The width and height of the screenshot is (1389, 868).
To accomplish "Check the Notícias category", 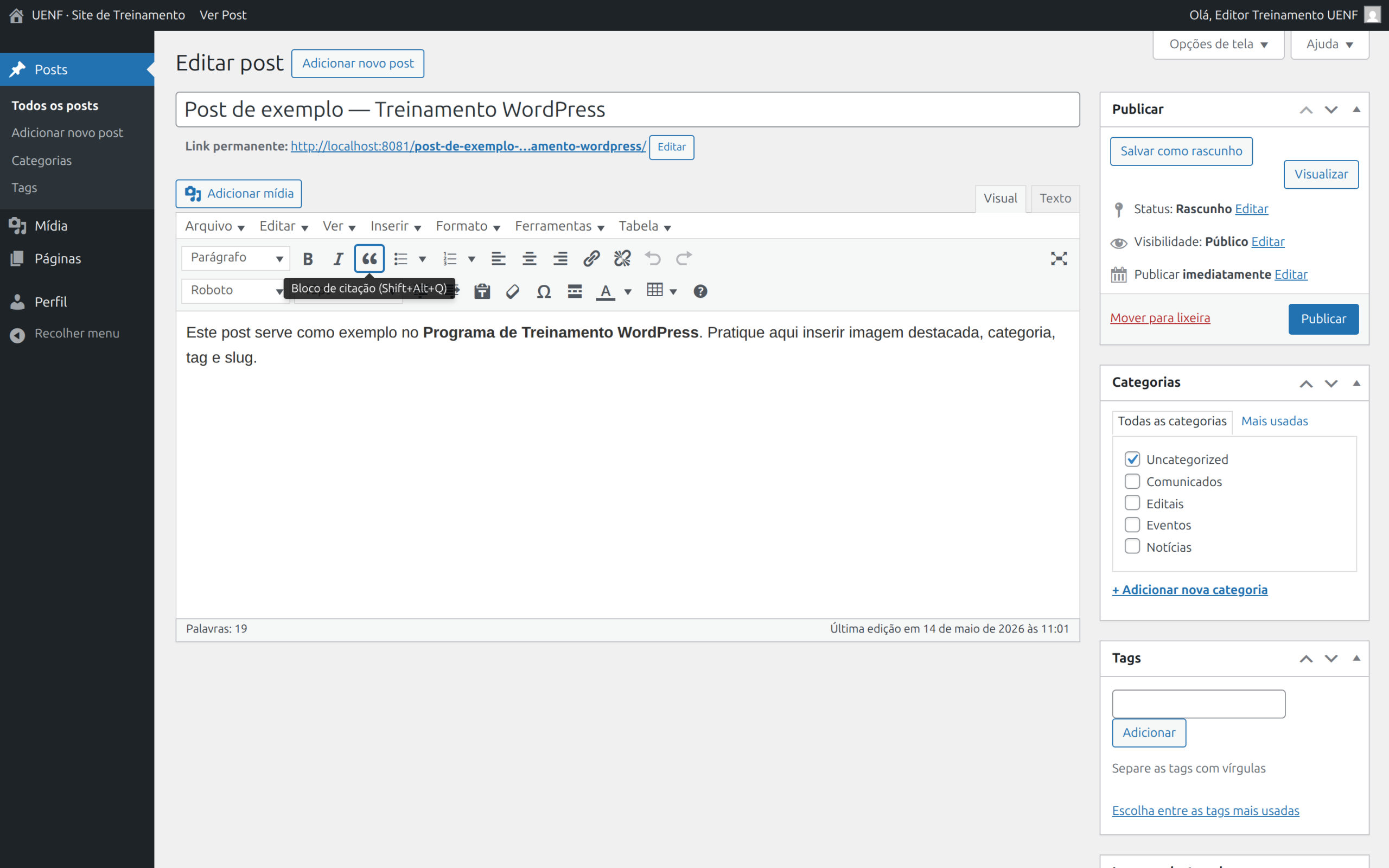I will 1132,546.
